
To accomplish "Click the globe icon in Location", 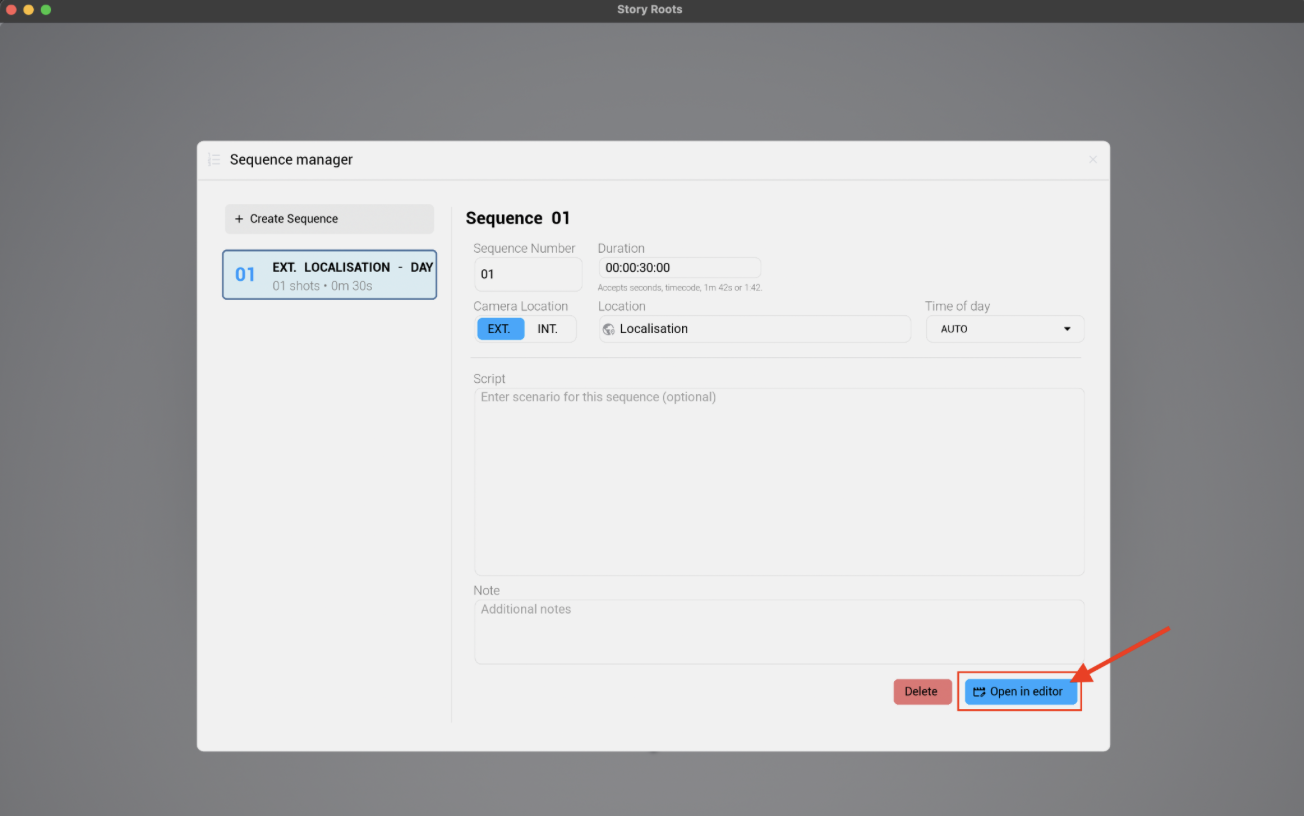I will [609, 329].
